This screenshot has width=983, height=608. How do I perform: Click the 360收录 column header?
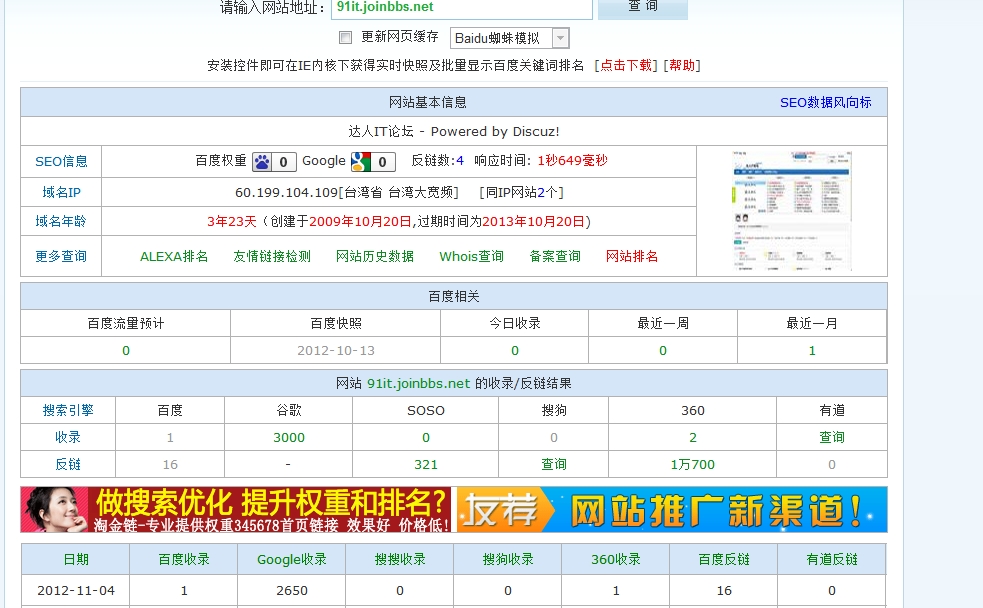616,560
